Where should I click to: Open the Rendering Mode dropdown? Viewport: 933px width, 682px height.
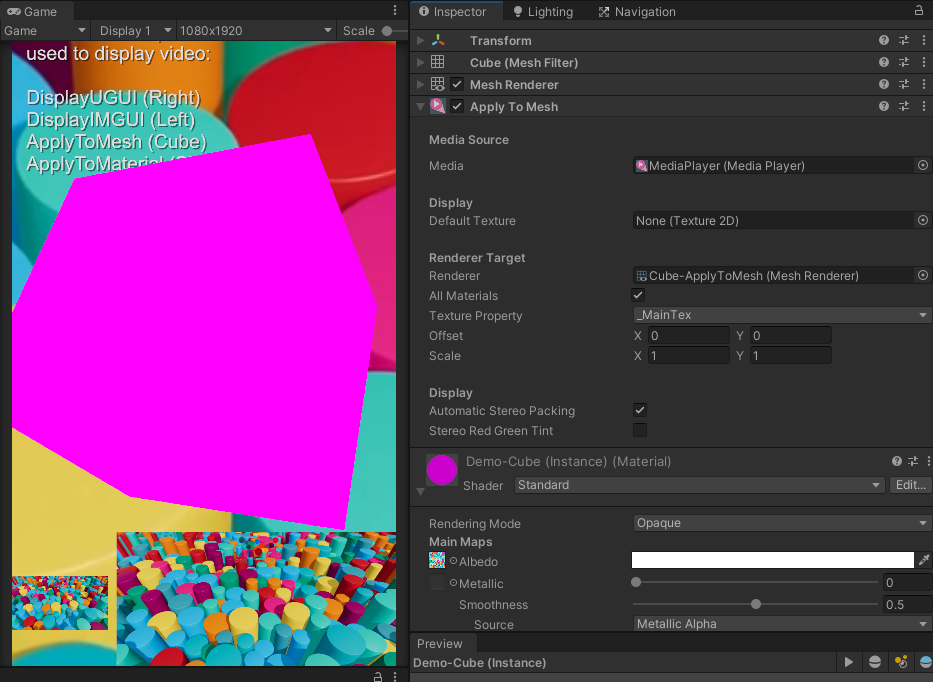coord(781,522)
